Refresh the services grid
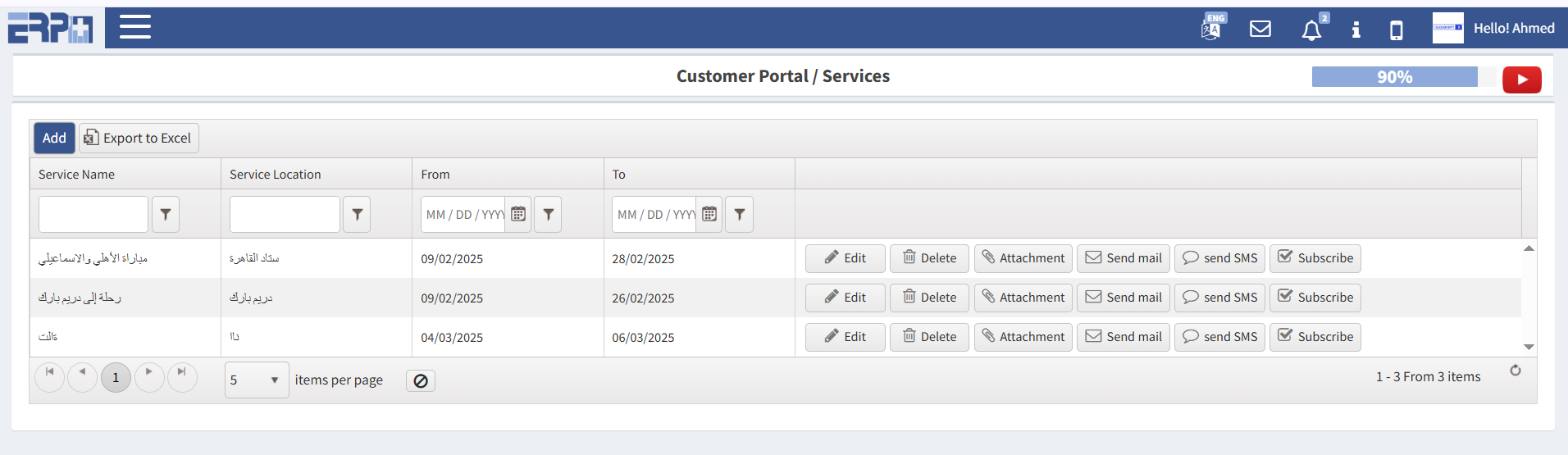The width and height of the screenshot is (1568, 455). [1515, 371]
